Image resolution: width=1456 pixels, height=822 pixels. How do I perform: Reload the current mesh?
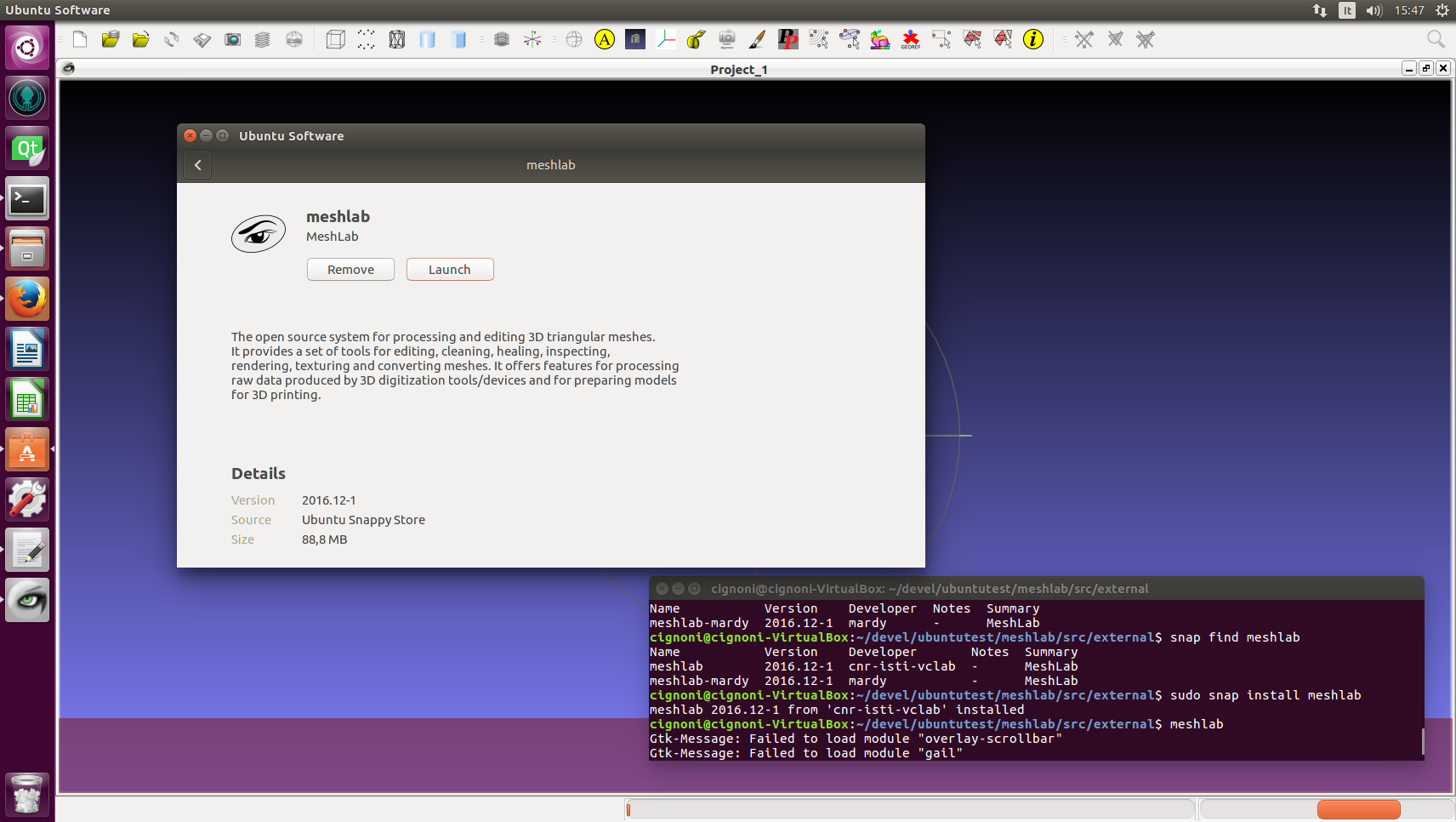pyautogui.click(x=172, y=39)
